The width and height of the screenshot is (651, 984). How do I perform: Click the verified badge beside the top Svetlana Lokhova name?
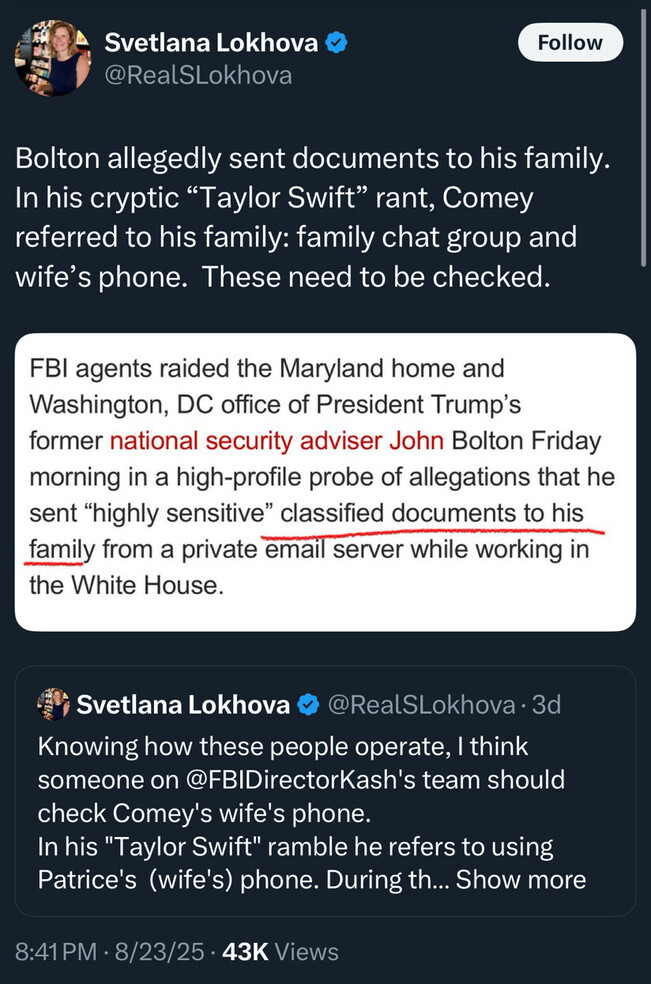point(338,43)
